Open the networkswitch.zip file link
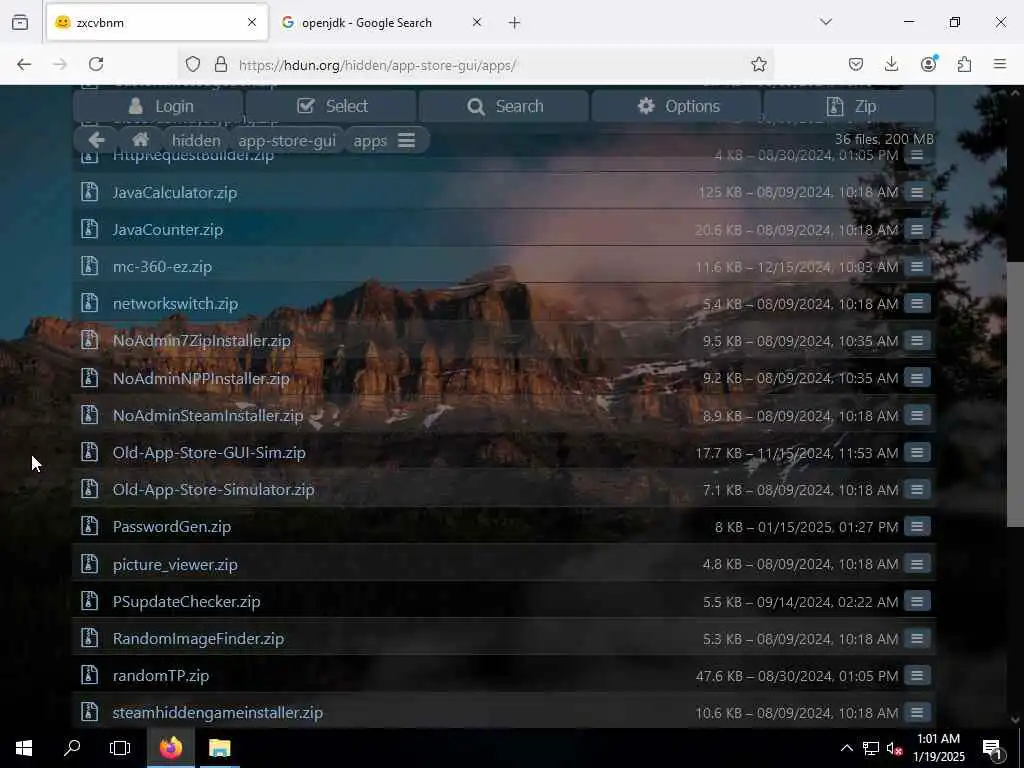1024x768 pixels. [x=175, y=304]
